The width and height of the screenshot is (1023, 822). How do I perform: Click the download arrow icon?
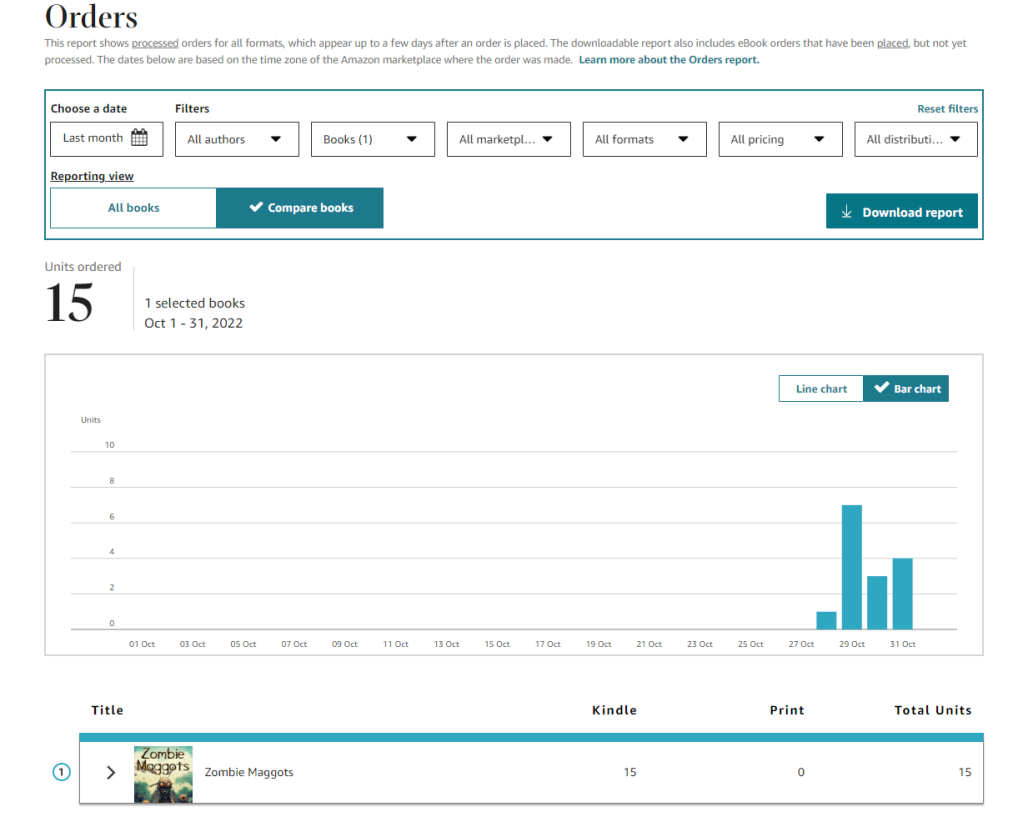point(846,212)
